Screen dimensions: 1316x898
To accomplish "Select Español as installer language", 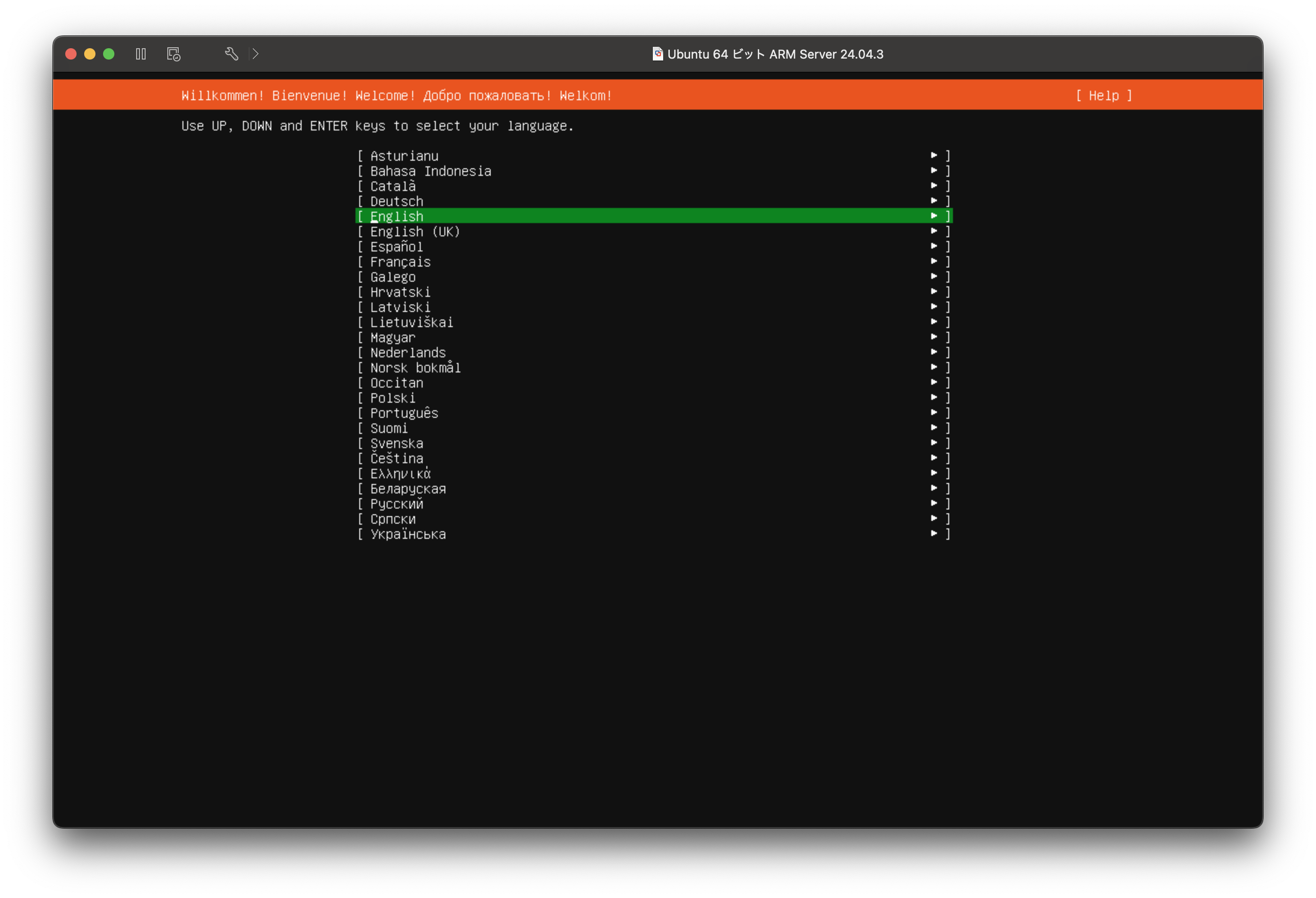I will pos(397,247).
